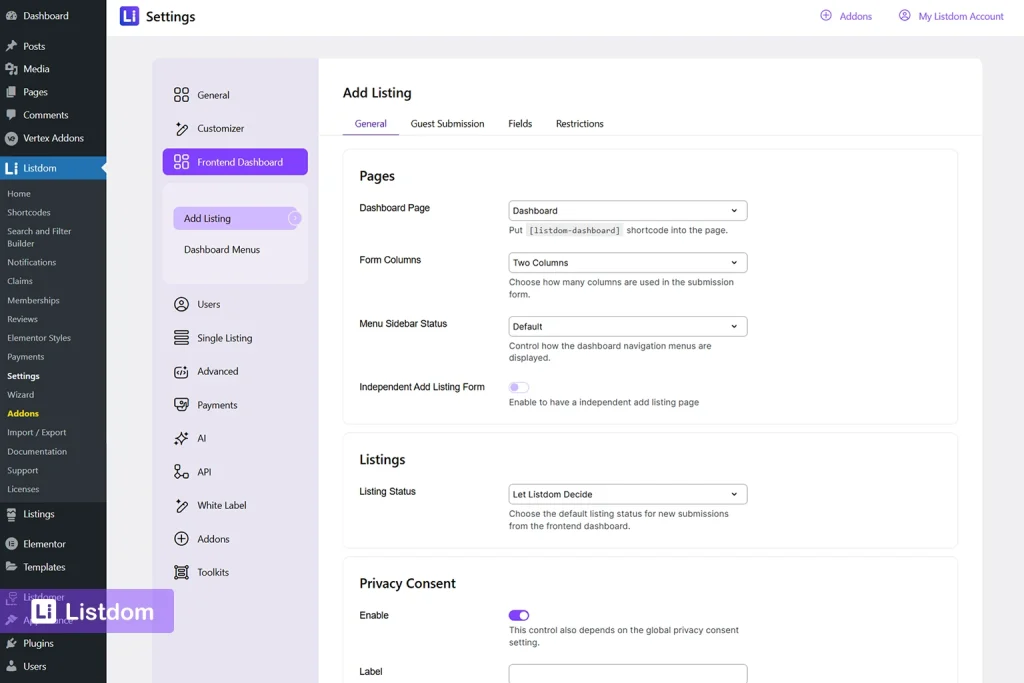The image size is (1024, 683).
Task: Select the Single Listing settings icon
Action: (x=183, y=338)
